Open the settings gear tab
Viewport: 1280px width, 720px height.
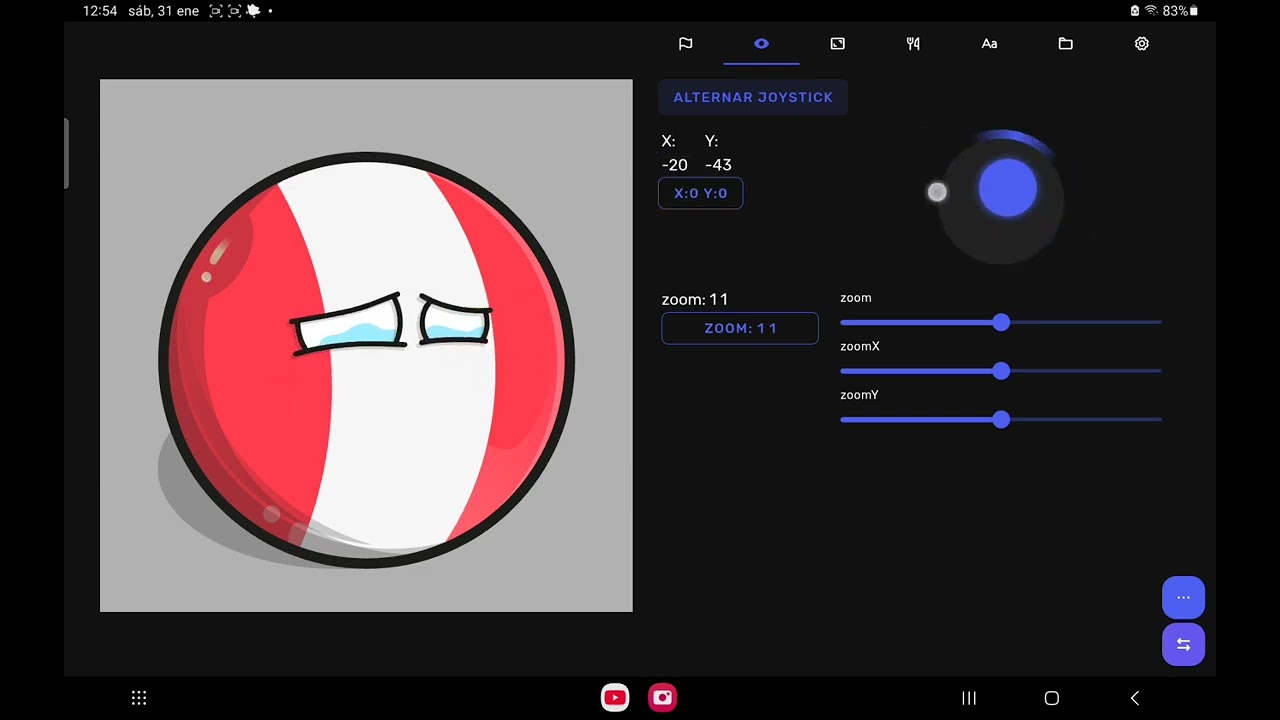click(1141, 44)
